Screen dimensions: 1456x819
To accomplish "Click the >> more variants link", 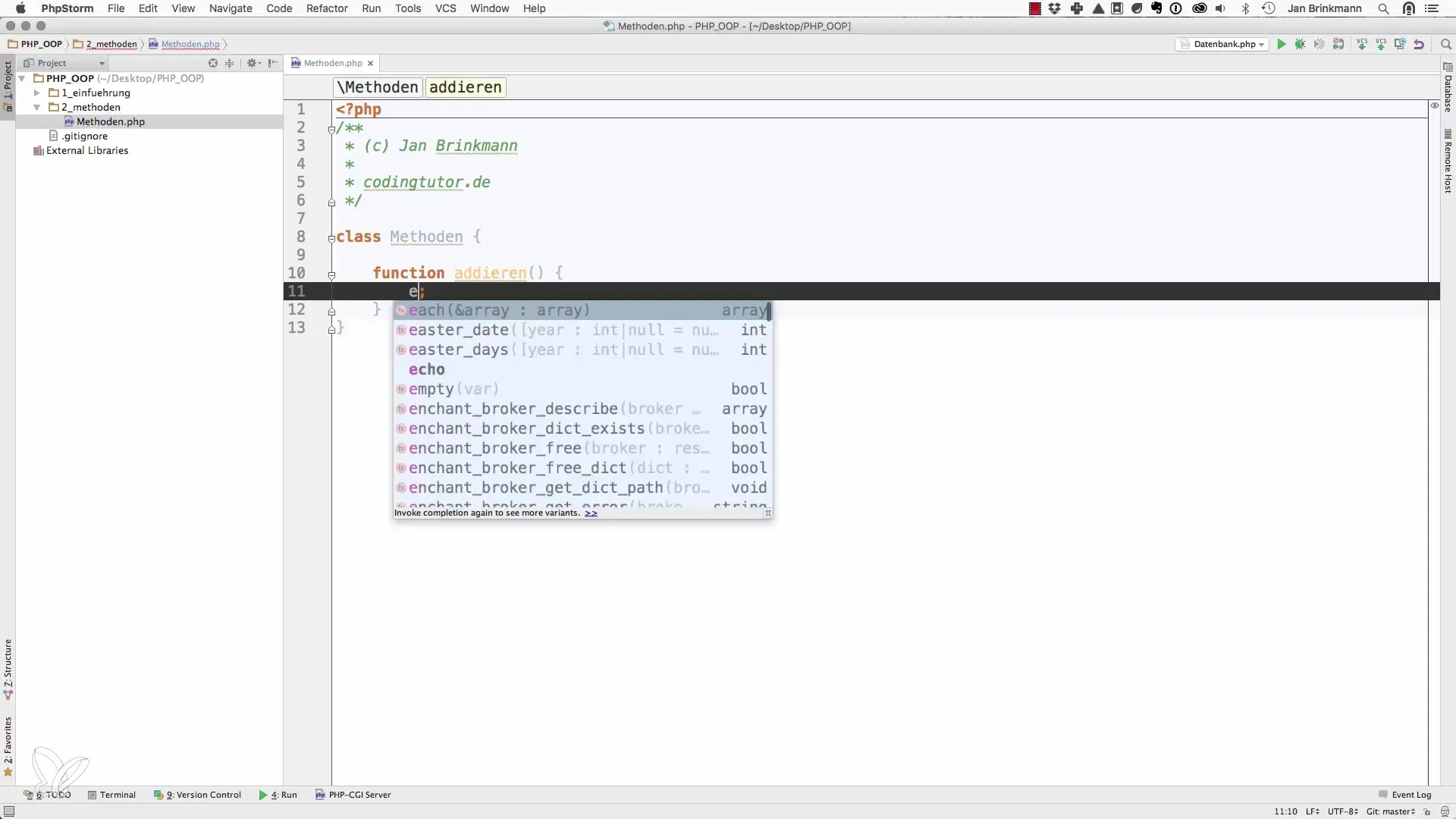I will (591, 513).
